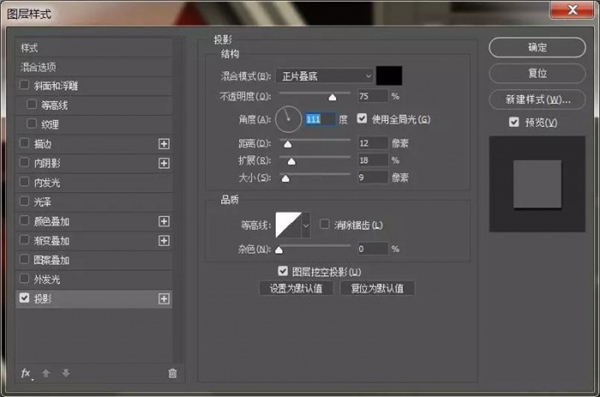The width and height of the screenshot is (600, 397).
Task: Click the plus icon beside 渐变叠加
Action: [x=164, y=241]
